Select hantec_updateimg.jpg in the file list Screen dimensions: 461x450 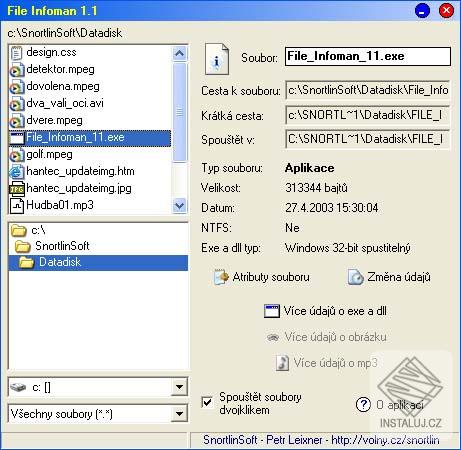coord(90,189)
